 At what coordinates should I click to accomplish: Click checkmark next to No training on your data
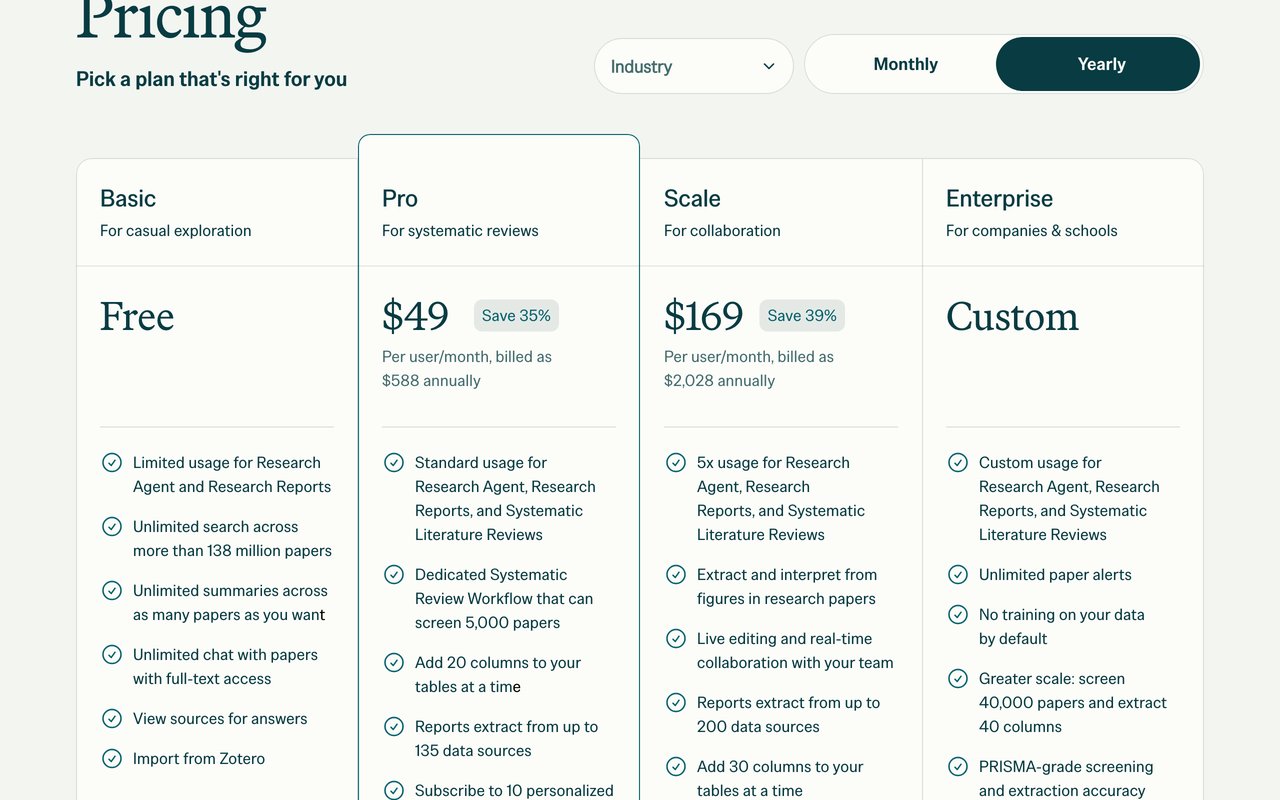click(958, 614)
